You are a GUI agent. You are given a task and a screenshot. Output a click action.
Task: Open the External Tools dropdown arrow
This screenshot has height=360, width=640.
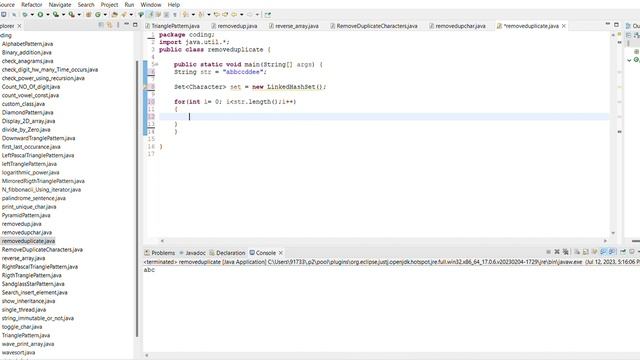click(x=79, y=14)
